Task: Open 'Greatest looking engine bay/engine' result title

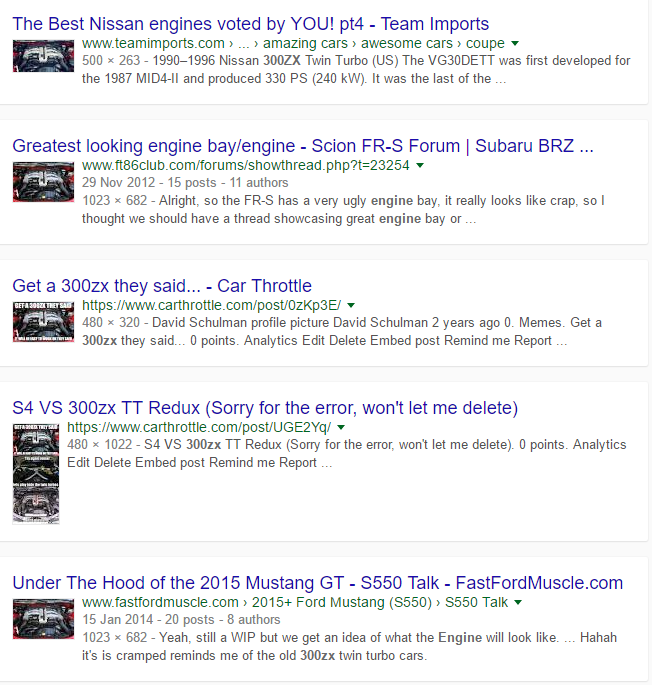Action: tap(302, 146)
